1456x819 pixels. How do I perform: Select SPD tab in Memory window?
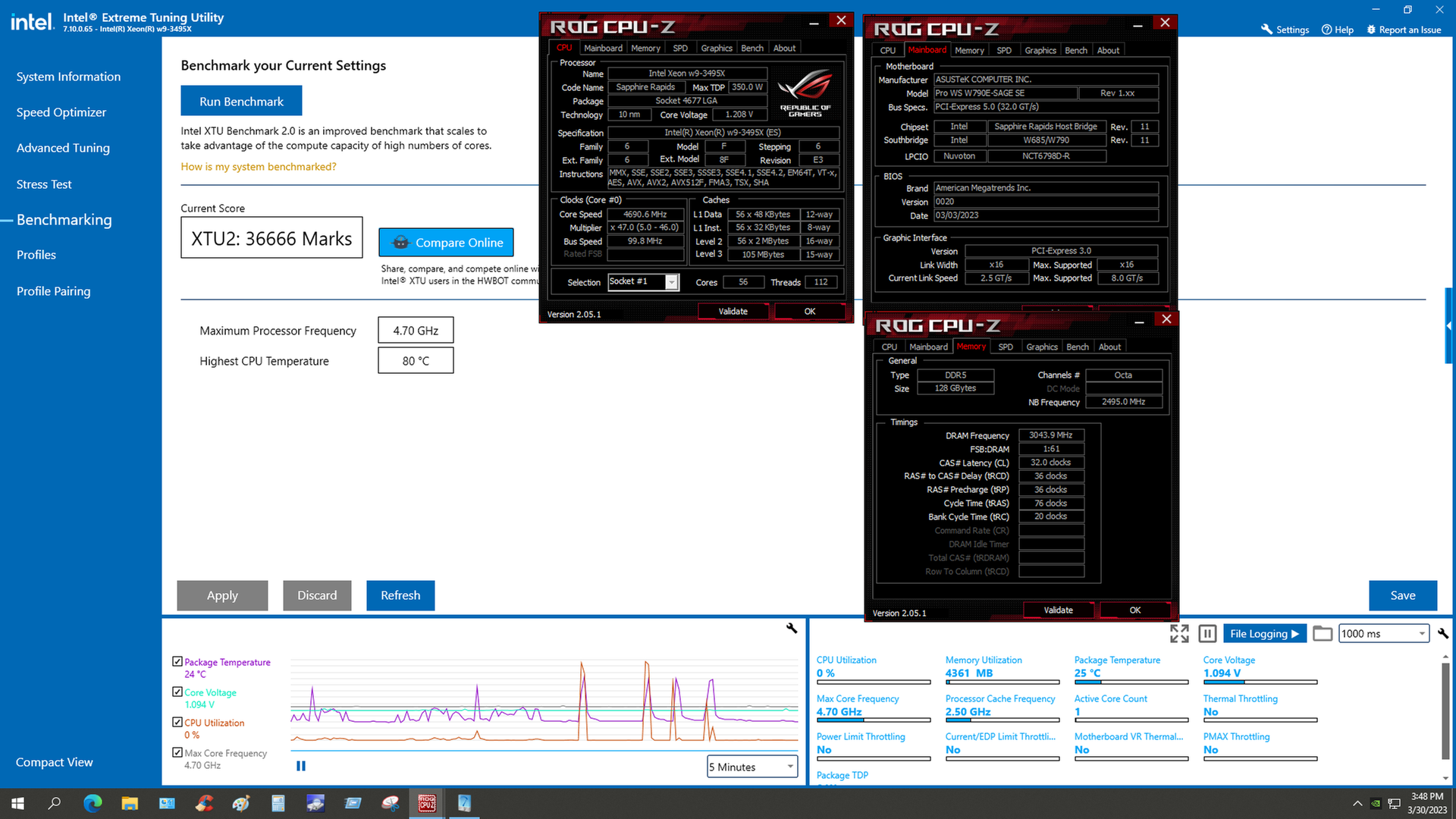point(1006,347)
